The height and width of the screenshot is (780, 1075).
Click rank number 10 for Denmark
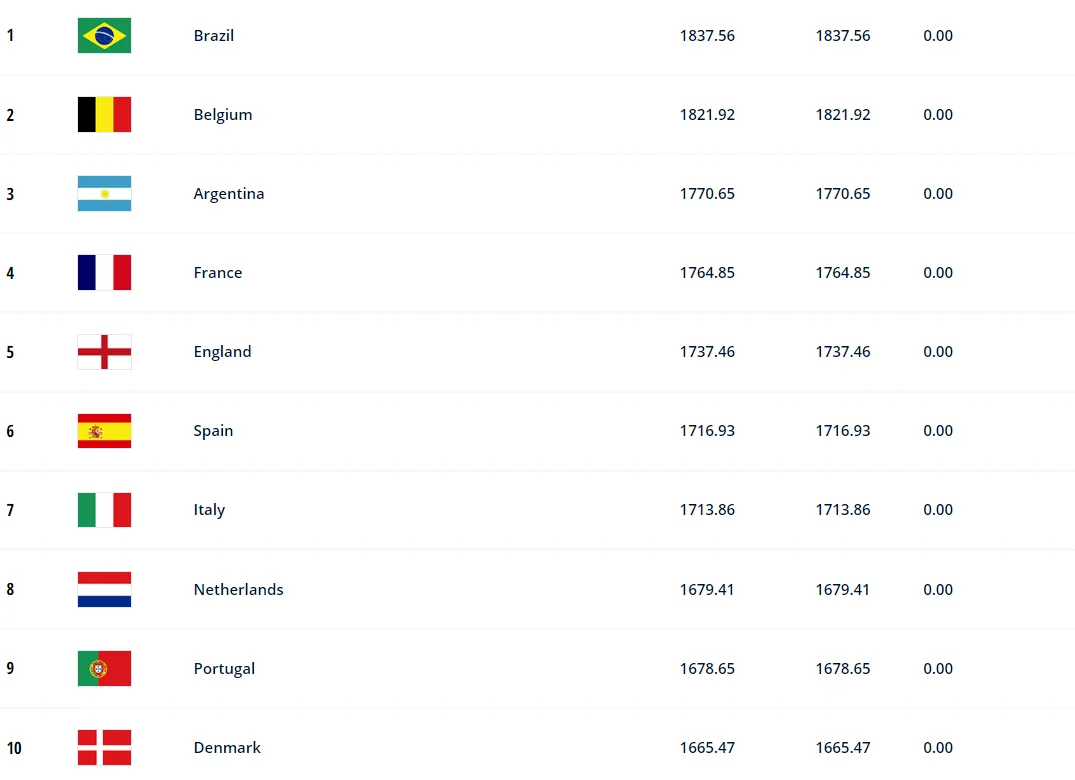(x=14, y=749)
